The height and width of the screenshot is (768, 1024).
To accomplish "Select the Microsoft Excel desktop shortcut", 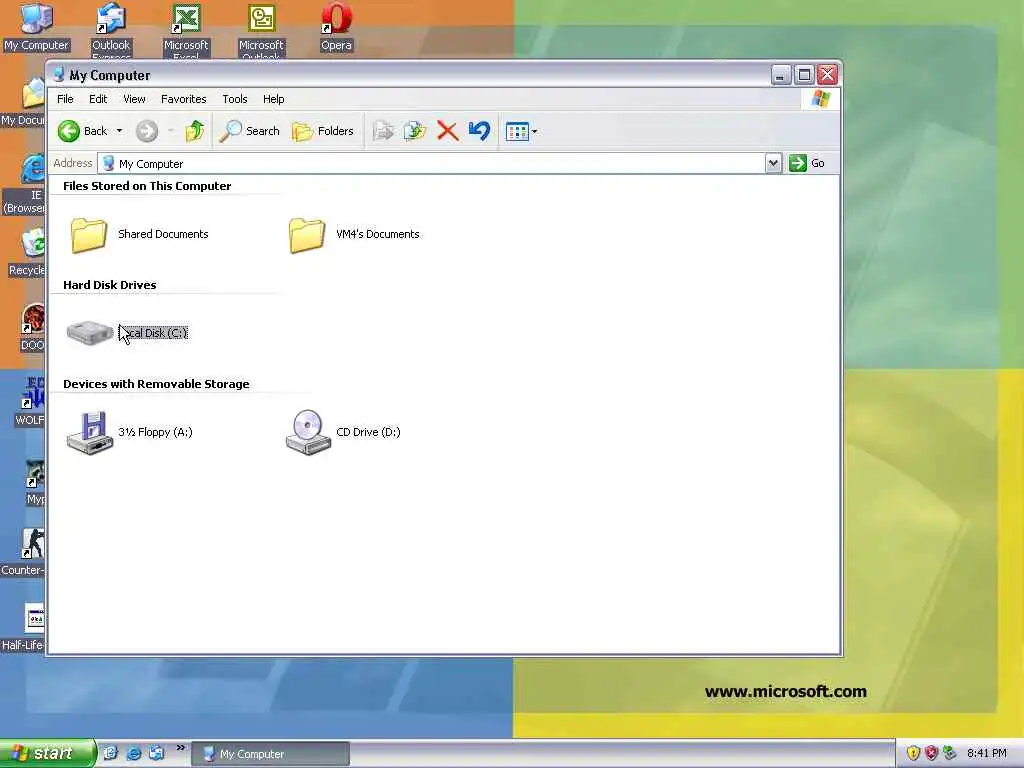I will [186, 29].
